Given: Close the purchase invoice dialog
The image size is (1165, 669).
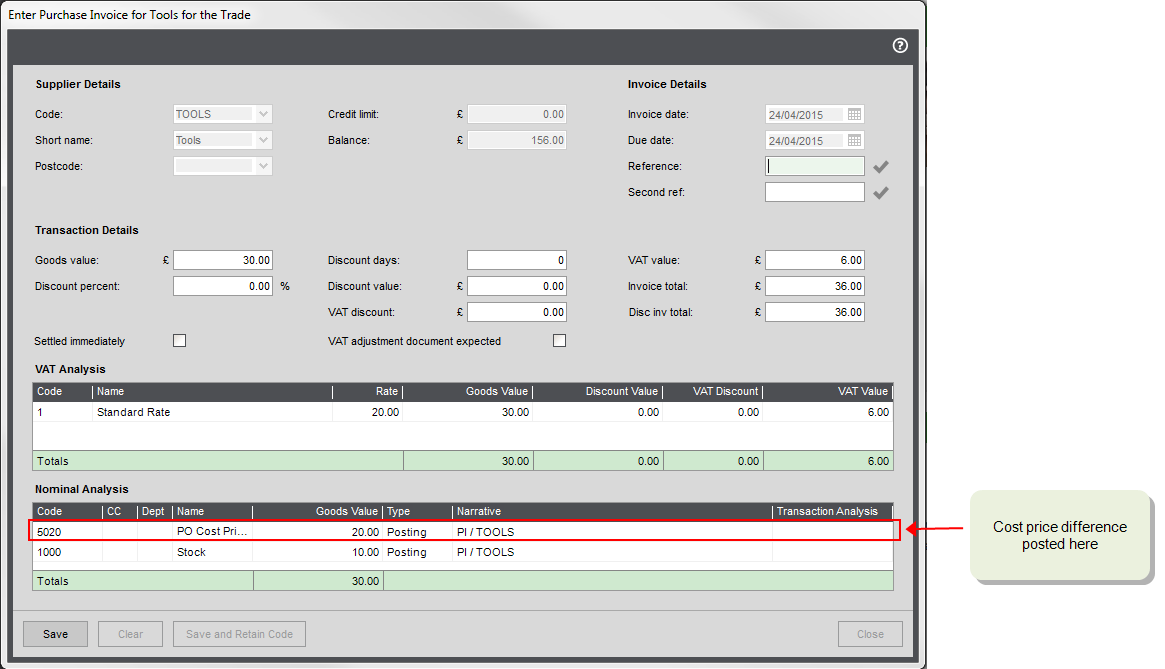Looking at the screenshot, I should pyautogui.click(x=870, y=634).
